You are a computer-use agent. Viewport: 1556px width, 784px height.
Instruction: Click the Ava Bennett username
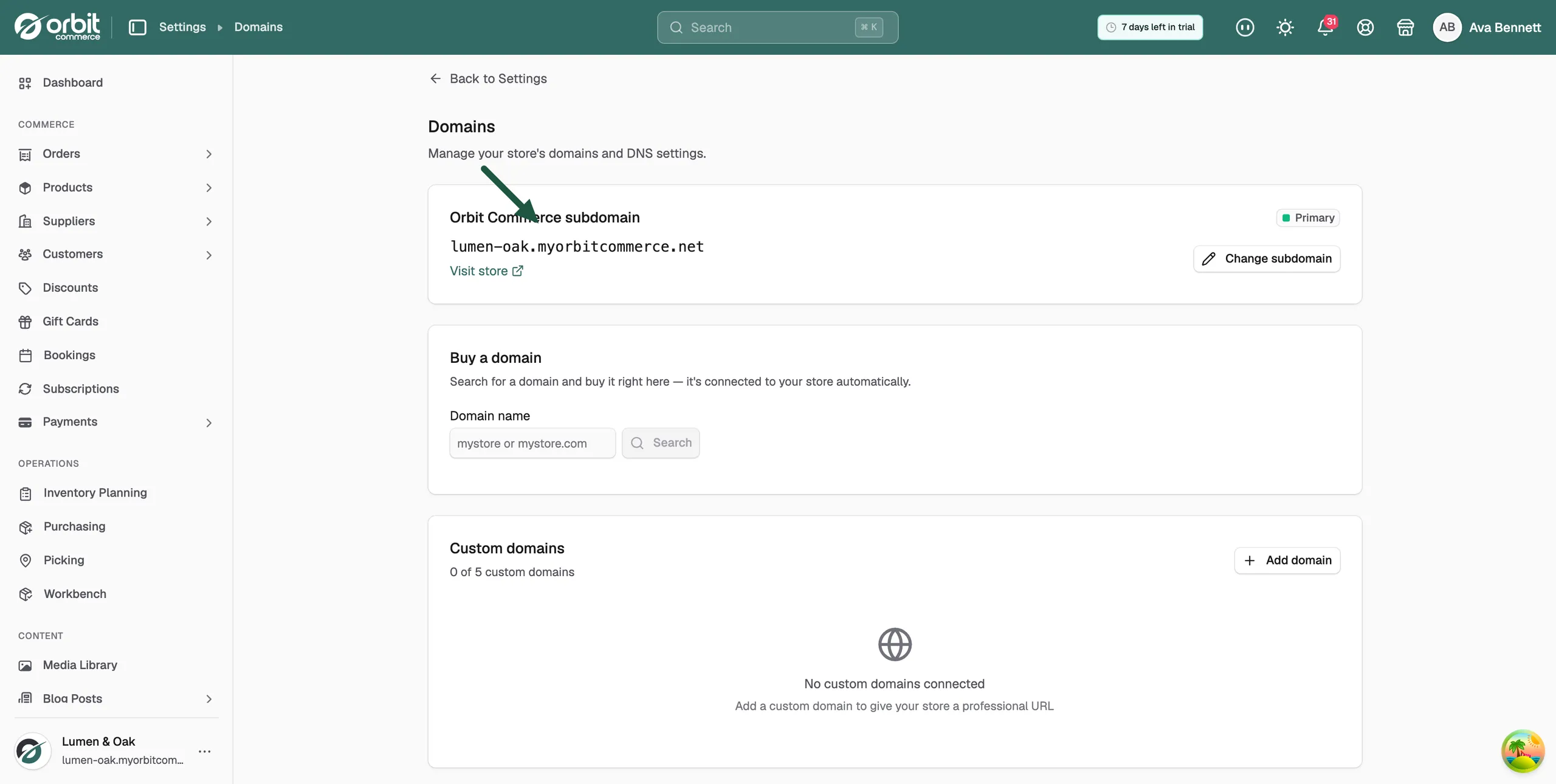(1505, 27)
